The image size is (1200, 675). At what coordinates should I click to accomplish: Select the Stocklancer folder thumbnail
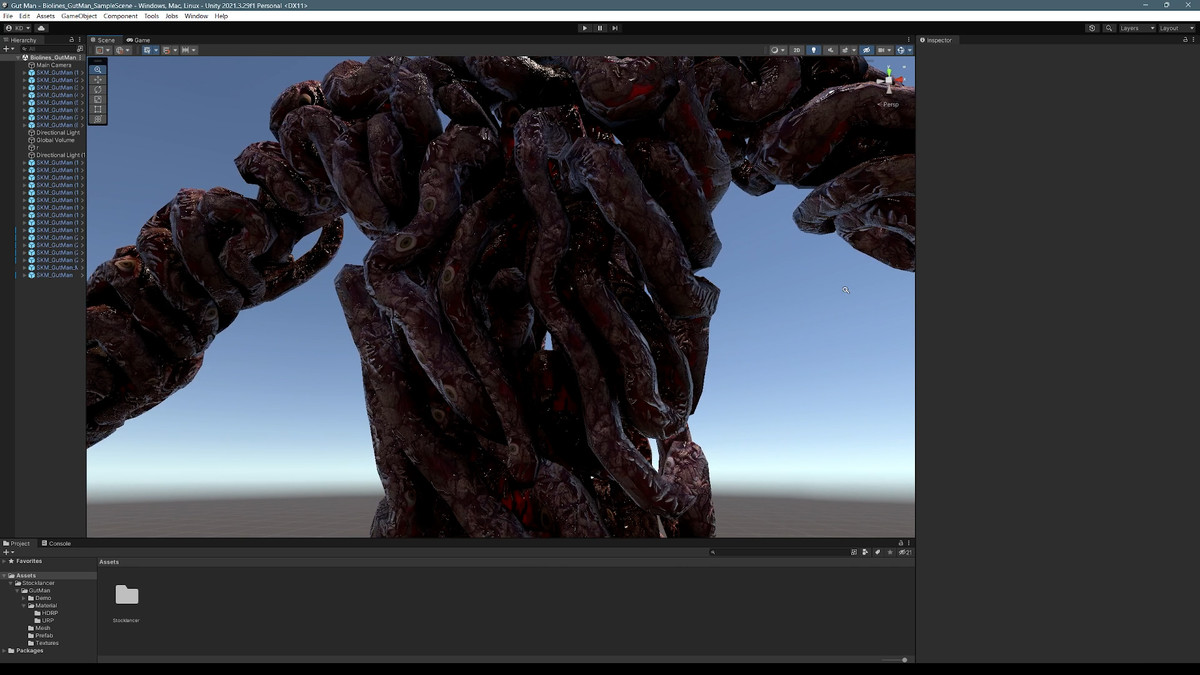127,596
